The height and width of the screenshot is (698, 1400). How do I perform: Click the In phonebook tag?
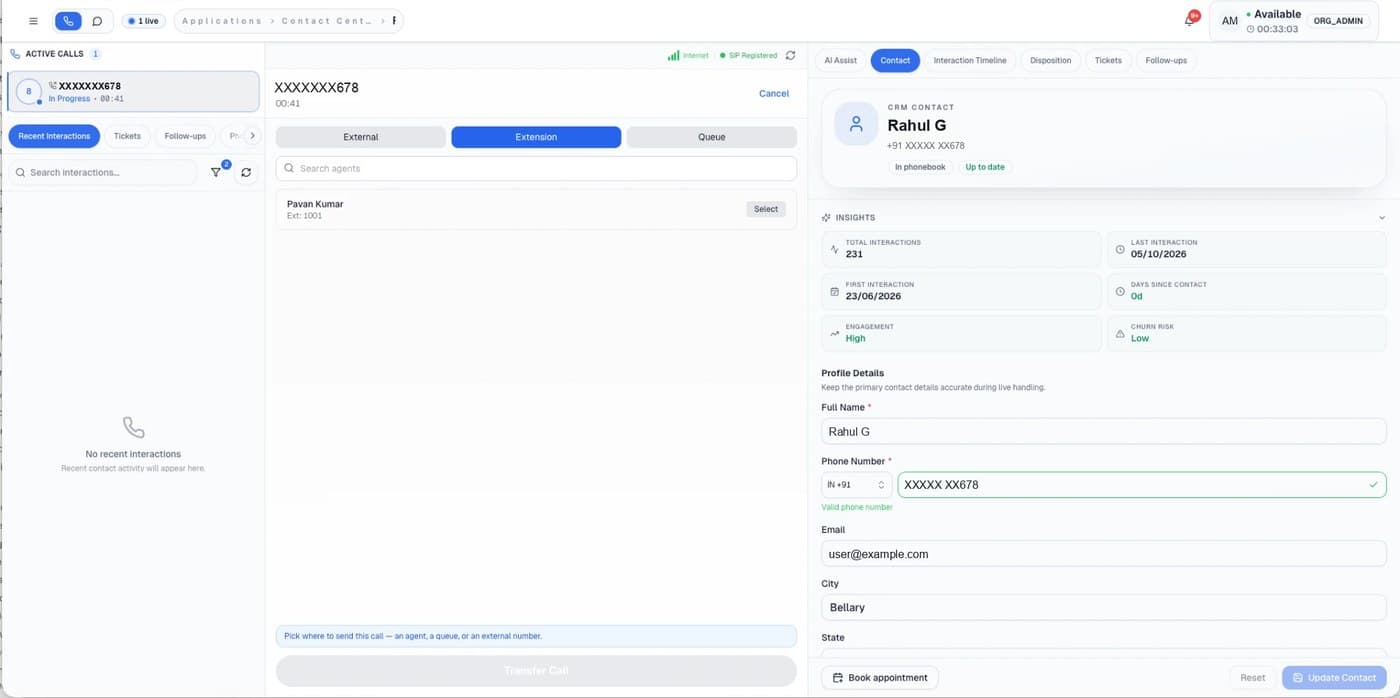click(x=920, y=167)
